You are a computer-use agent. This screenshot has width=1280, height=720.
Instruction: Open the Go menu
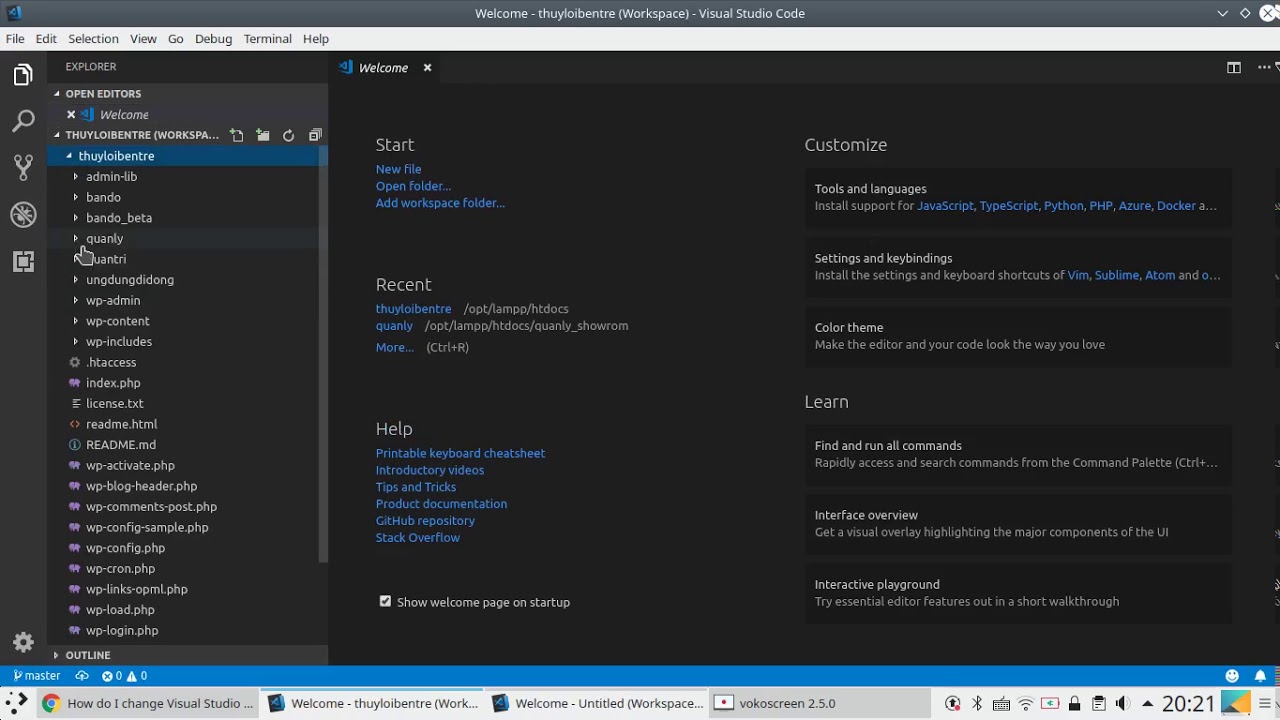click(175, 38)
